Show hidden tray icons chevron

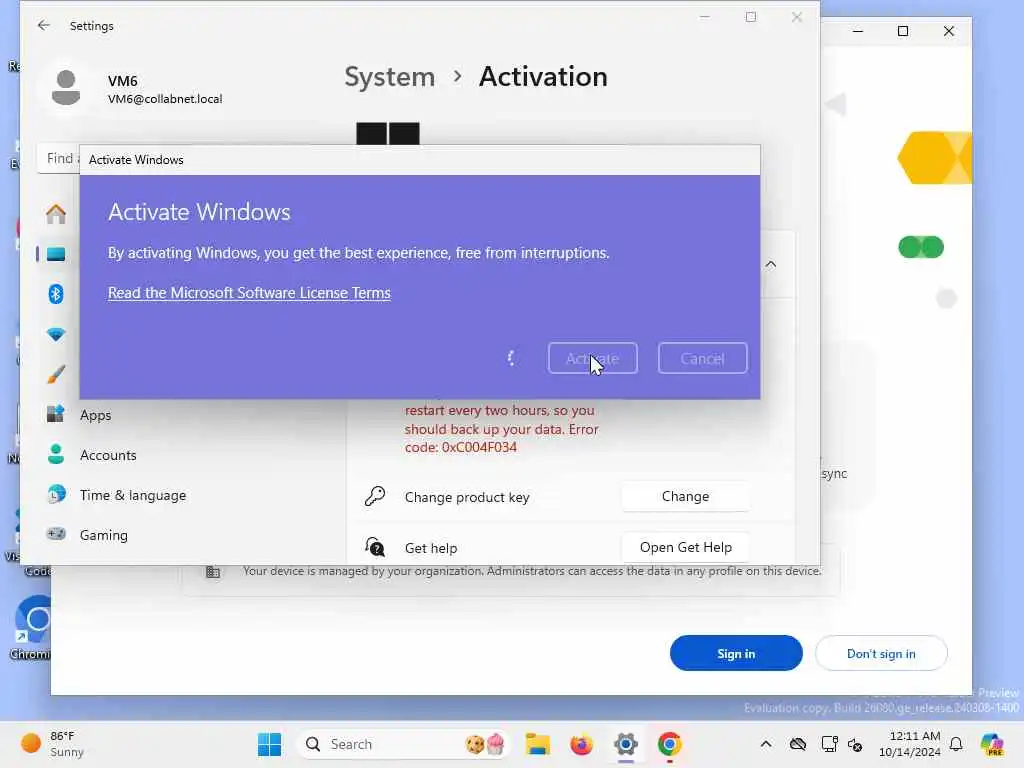766,744
